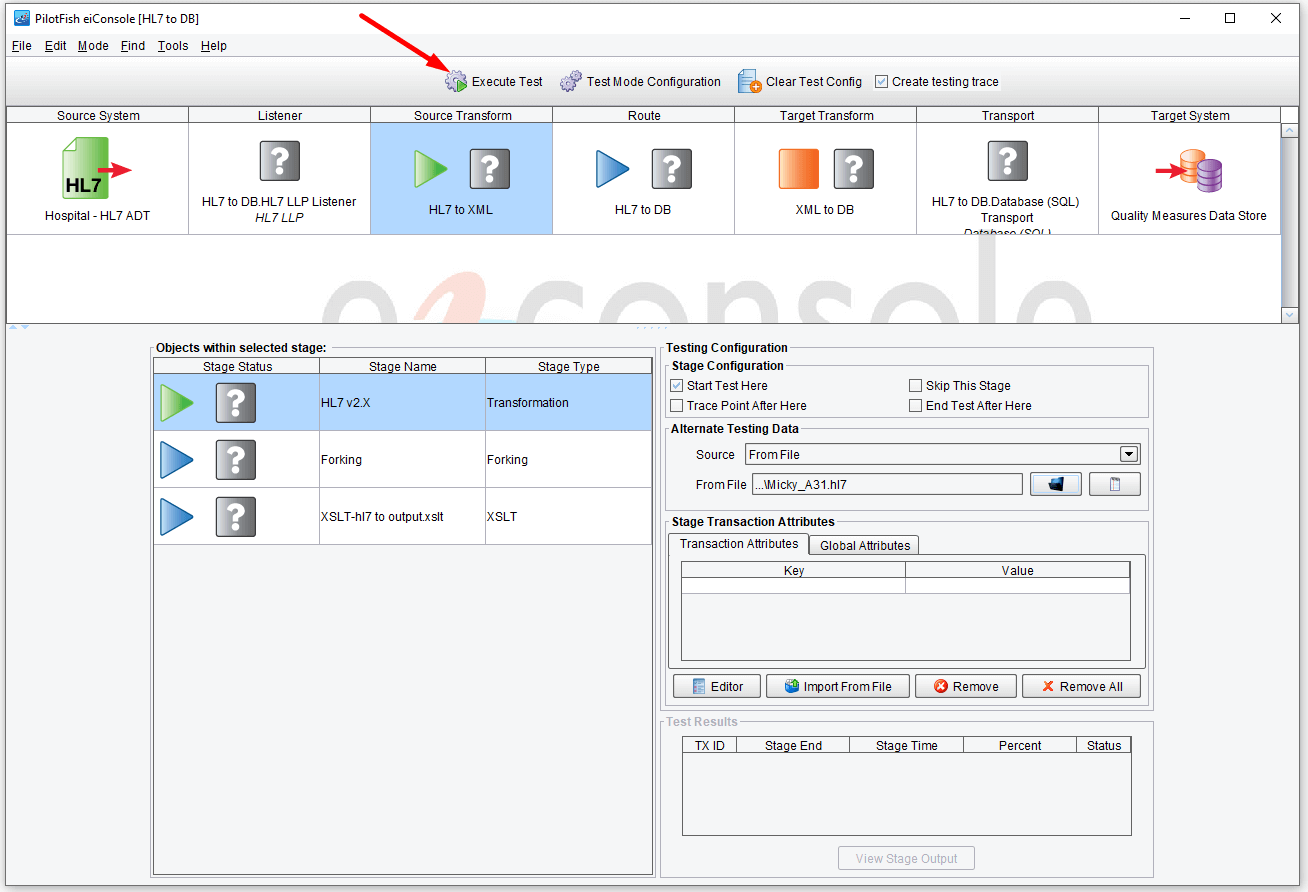This screenshot has width=1308, height=892.
Task: Run the Execute Test gear icon
Action: coord(456,82)
